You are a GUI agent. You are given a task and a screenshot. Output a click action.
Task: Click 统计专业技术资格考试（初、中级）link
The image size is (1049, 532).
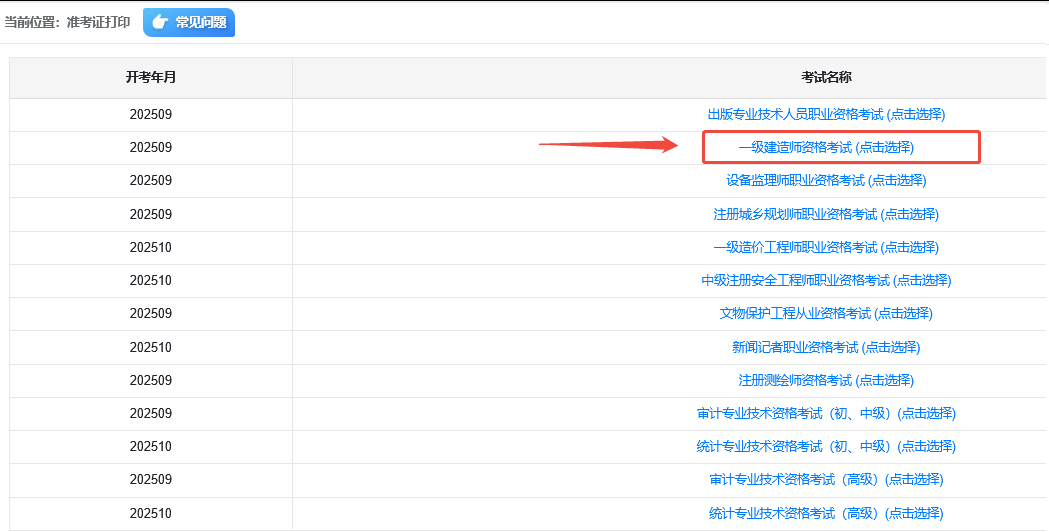(826, 446)
